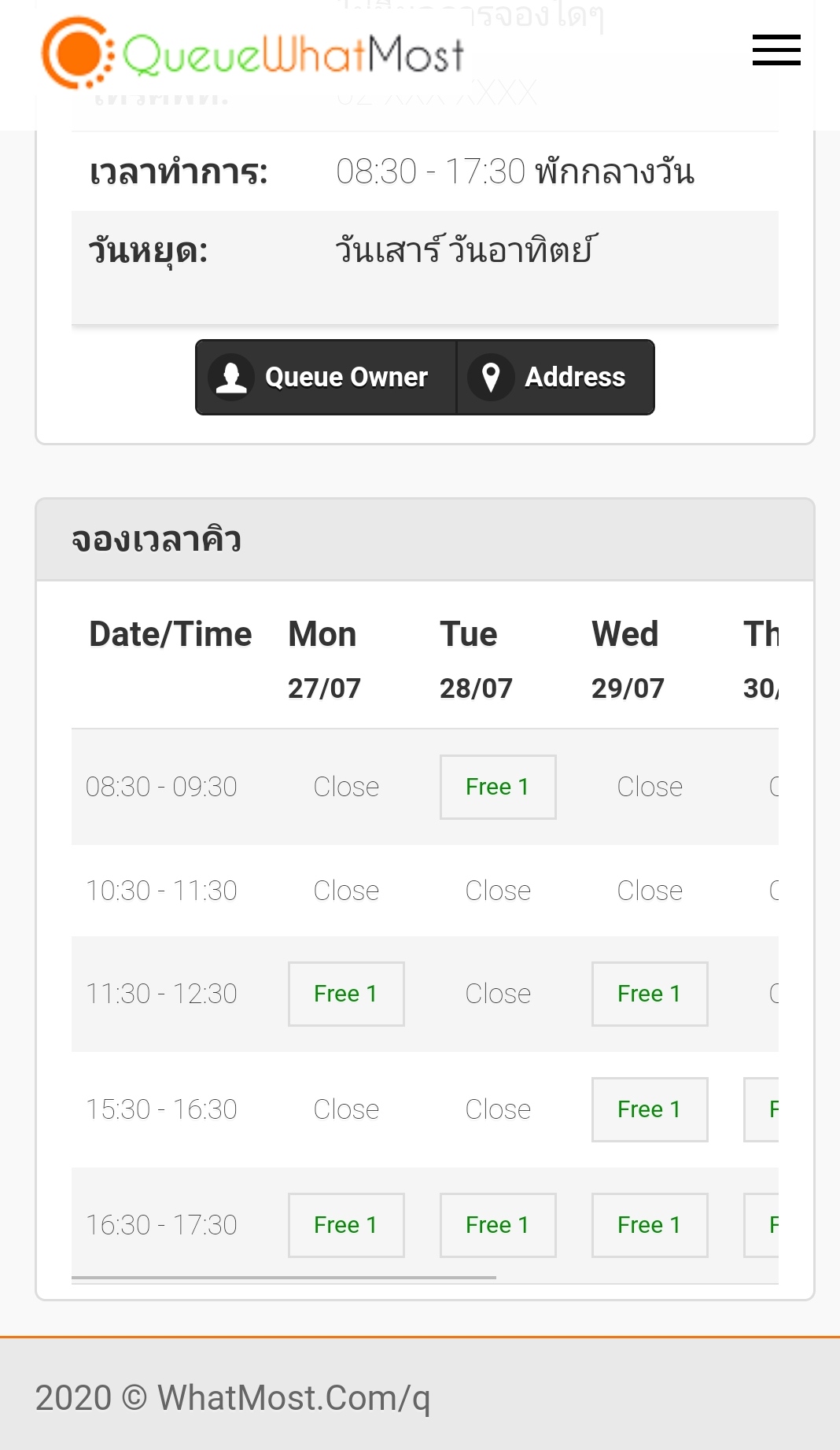The image size is (840, 1450).
Task: Book Tuesday 08:30 - 09:30 free slot
Action: tap(497, 787)
